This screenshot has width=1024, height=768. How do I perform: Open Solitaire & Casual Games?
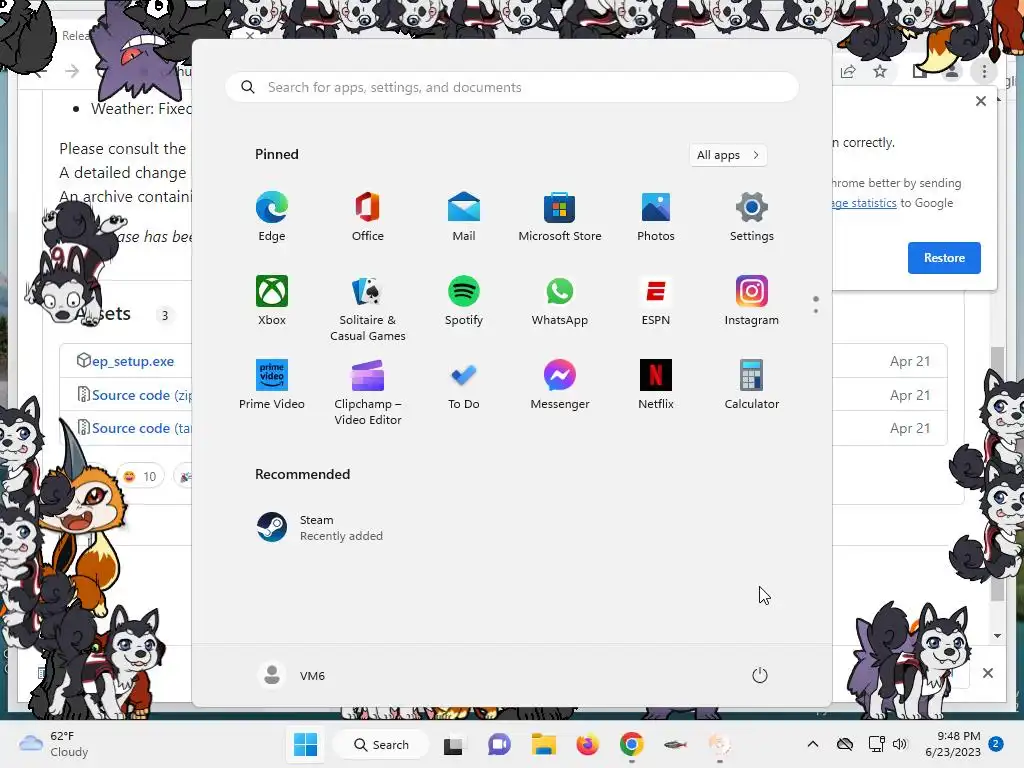coord(368,308)
